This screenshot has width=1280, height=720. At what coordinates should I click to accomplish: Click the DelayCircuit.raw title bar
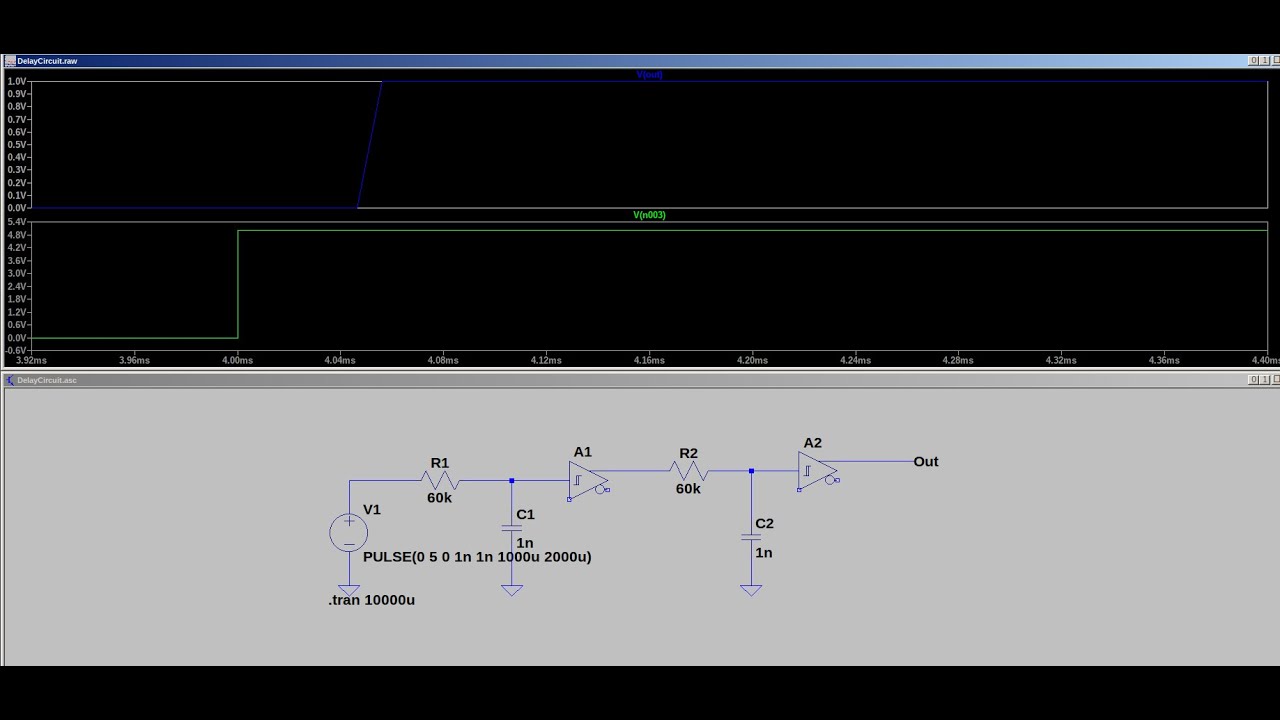coord(640,61)
